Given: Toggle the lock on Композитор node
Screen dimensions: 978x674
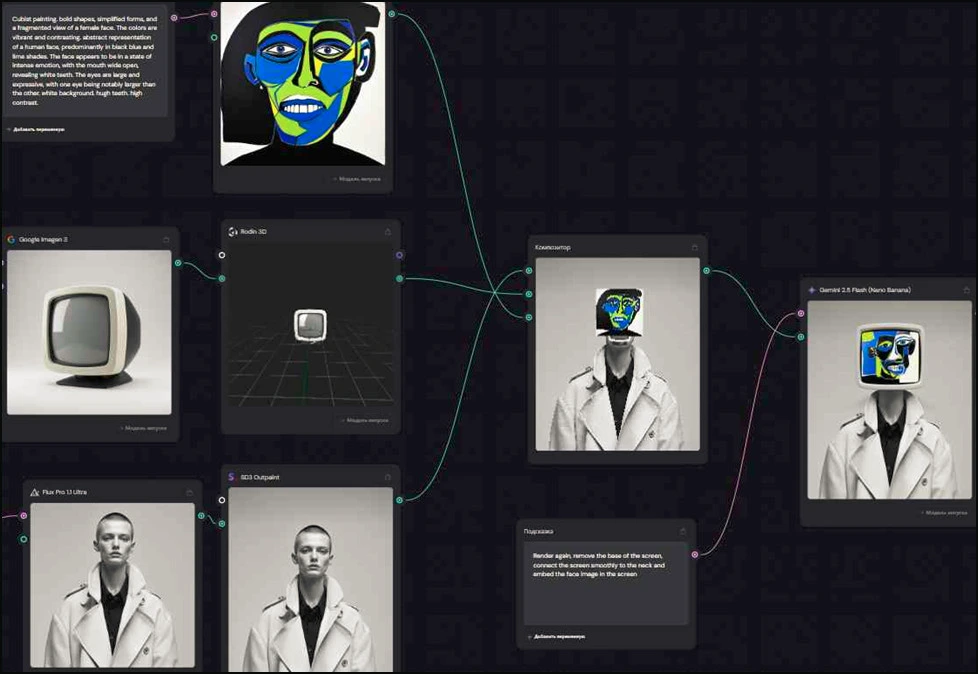Looking at the screenshot, I should [x=695, y=247].
